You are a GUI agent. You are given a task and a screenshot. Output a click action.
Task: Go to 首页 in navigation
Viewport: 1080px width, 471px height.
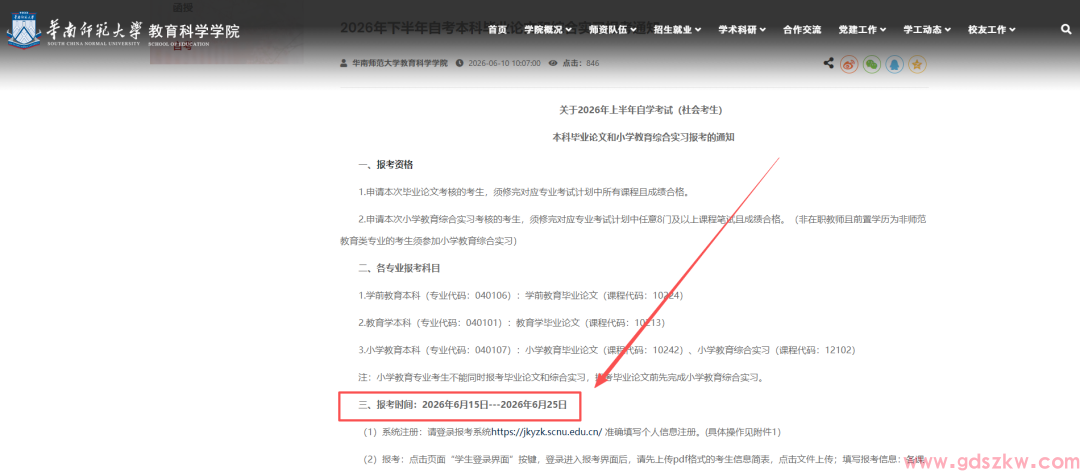[x=497, y=30]
